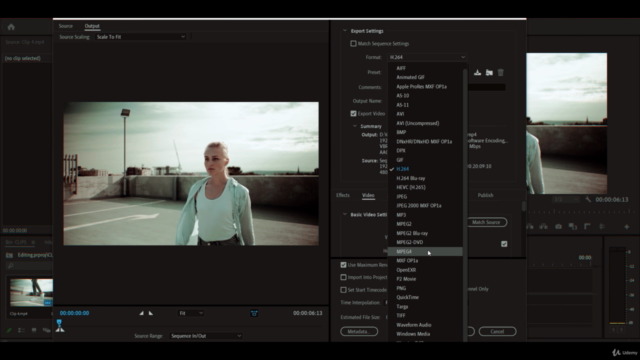
Task: Open the Source Scaling Scale To Fit dropdown
Action: (140, 37)
